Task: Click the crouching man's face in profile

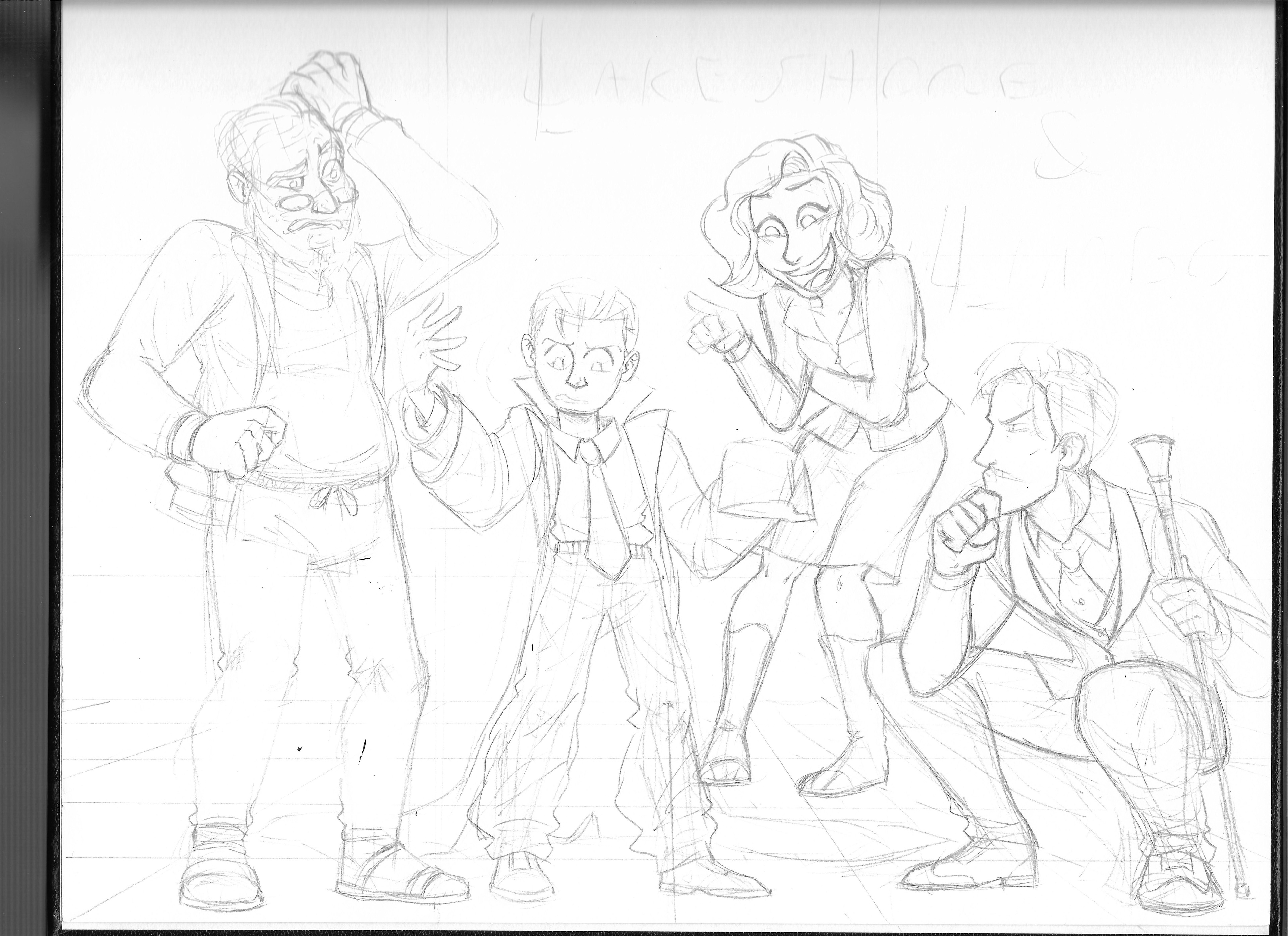Action: coord(1017,451)
